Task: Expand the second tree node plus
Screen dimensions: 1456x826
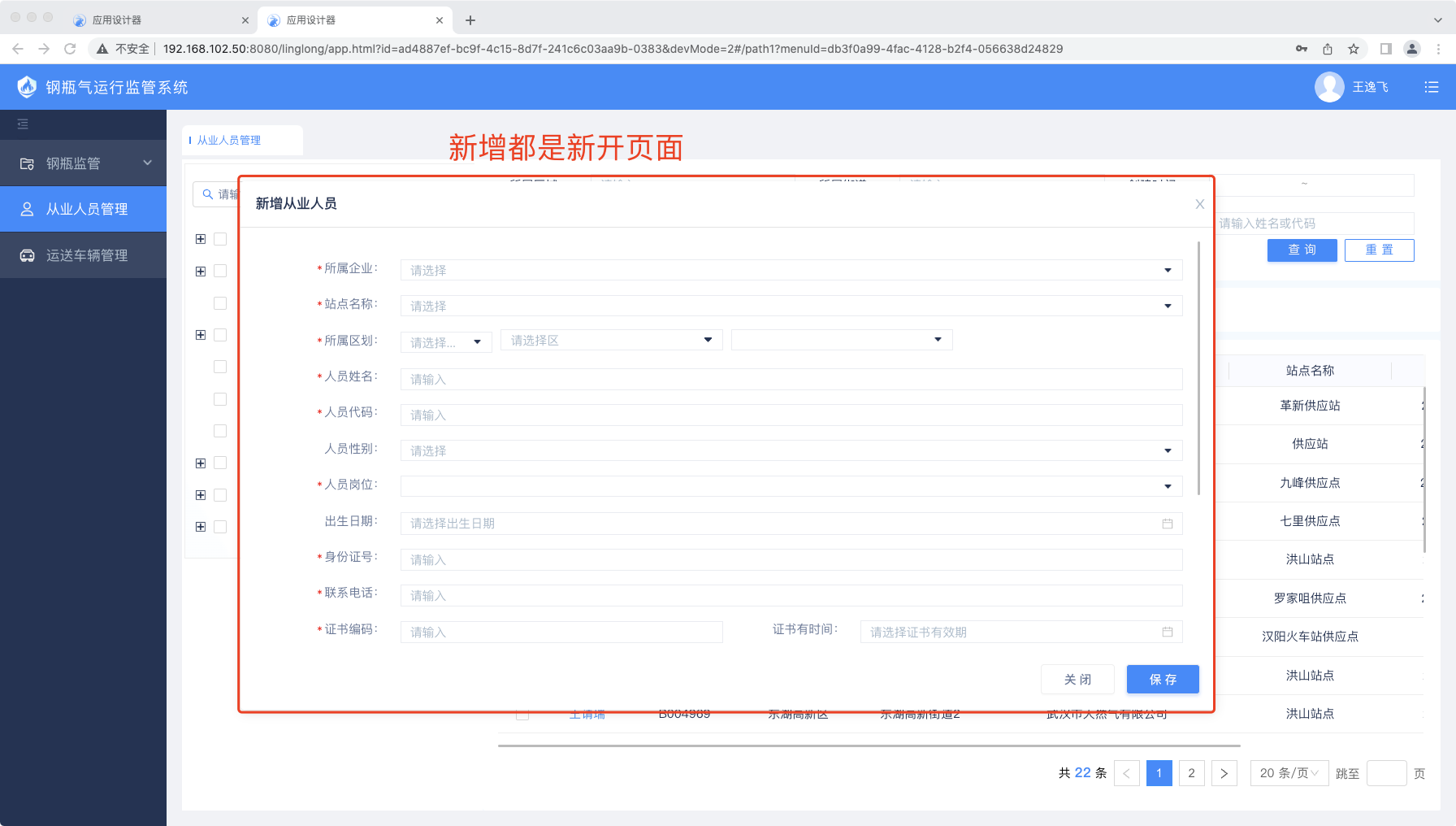Action: pos(201,271)
